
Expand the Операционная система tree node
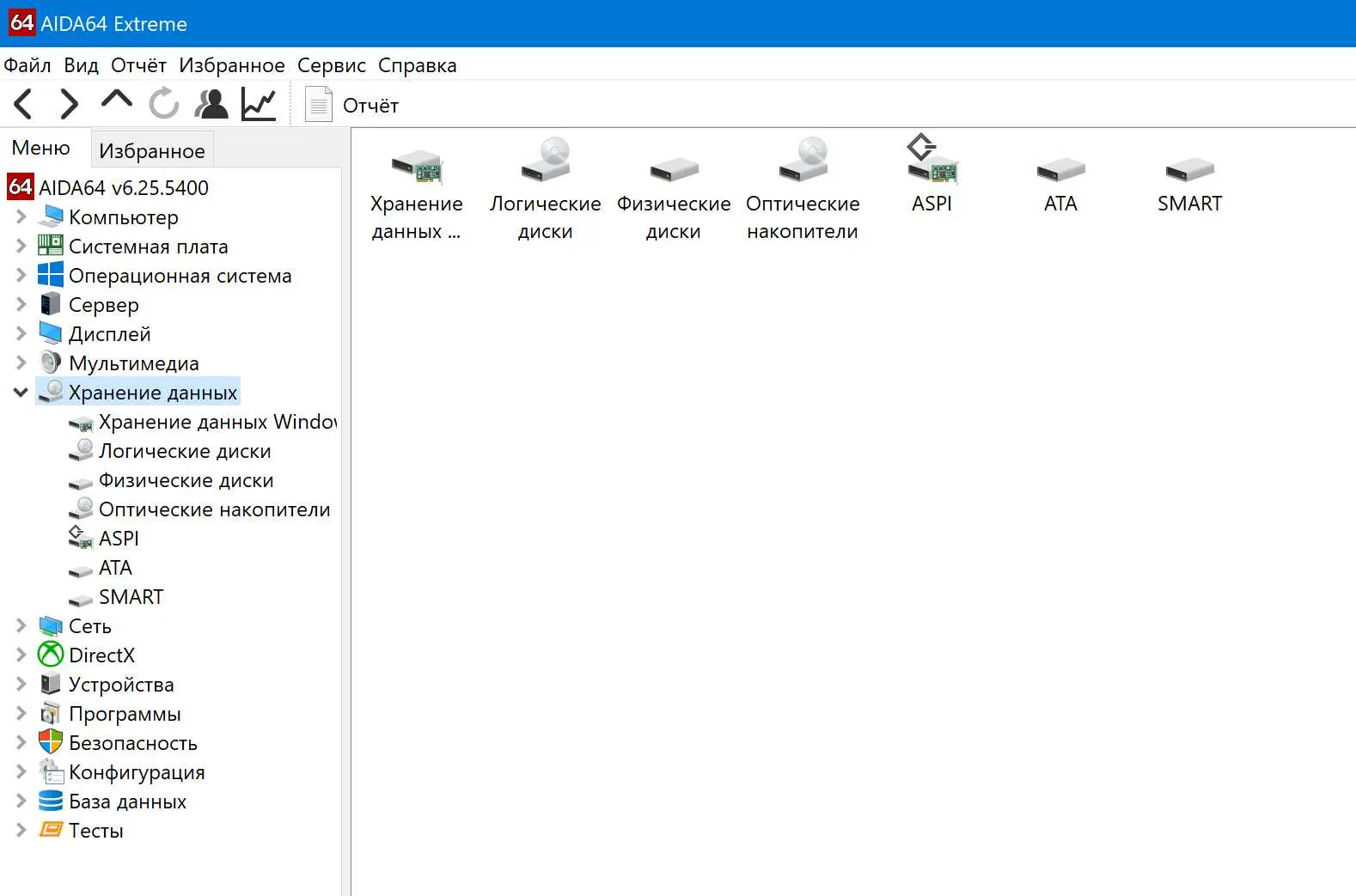click(21, 275)
